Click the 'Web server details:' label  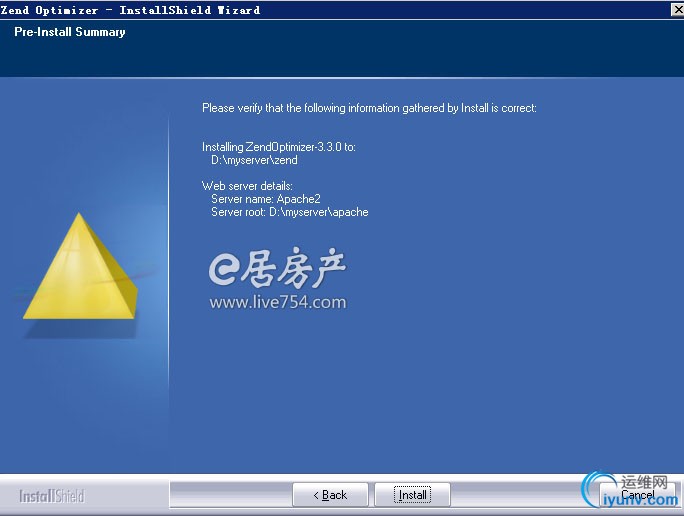(247, 186)
